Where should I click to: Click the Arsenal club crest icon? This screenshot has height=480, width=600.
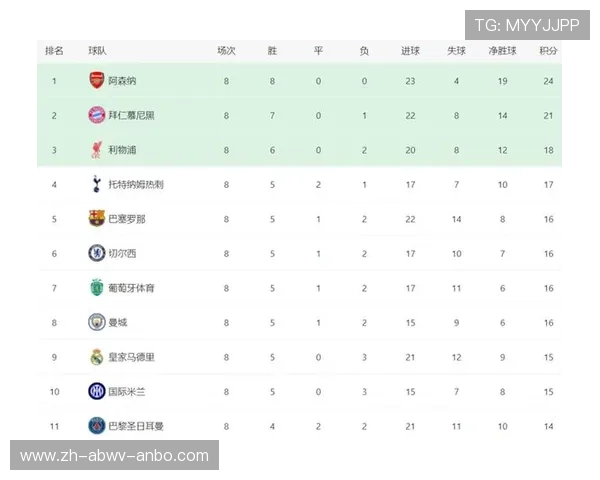tap(96, 81)
